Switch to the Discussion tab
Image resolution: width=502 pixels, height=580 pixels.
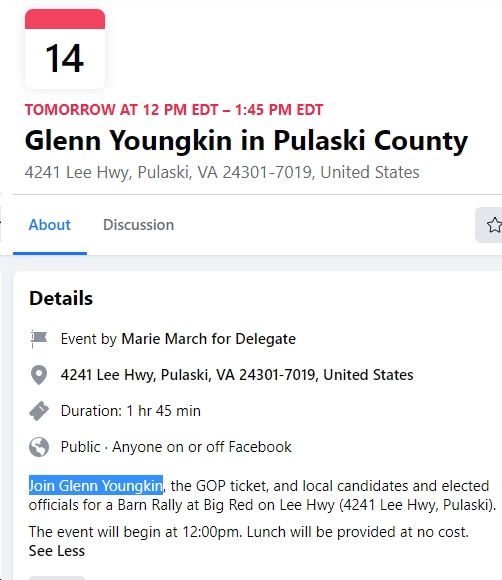point(138,225)
